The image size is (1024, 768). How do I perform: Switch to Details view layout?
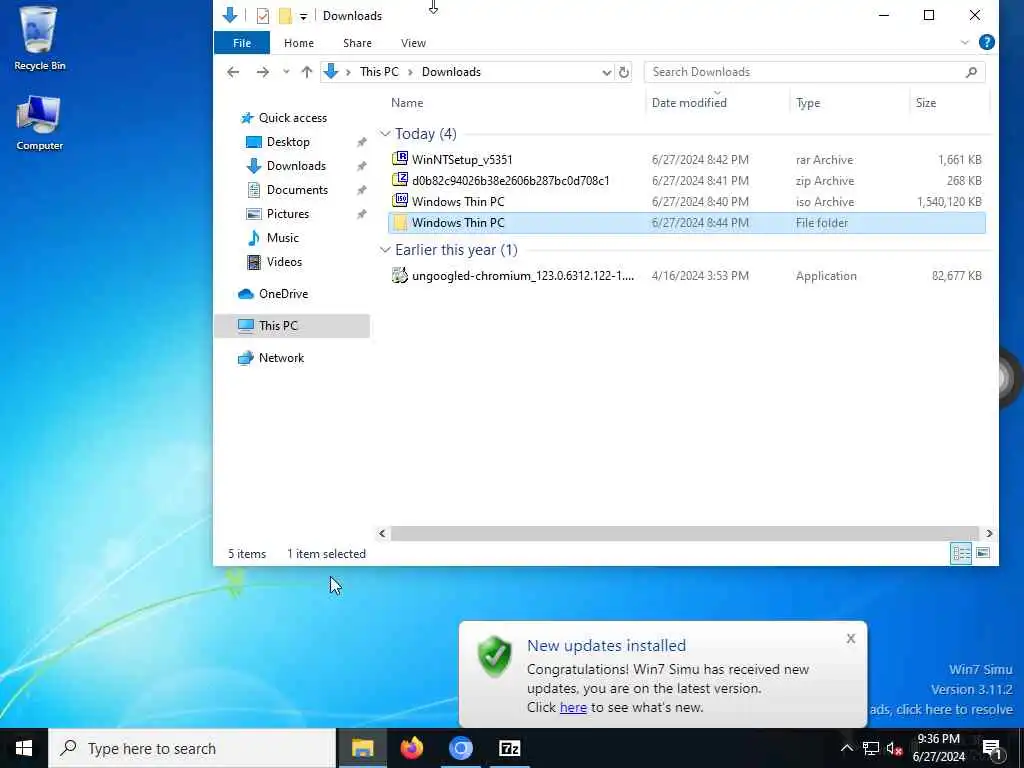point(961,554)
